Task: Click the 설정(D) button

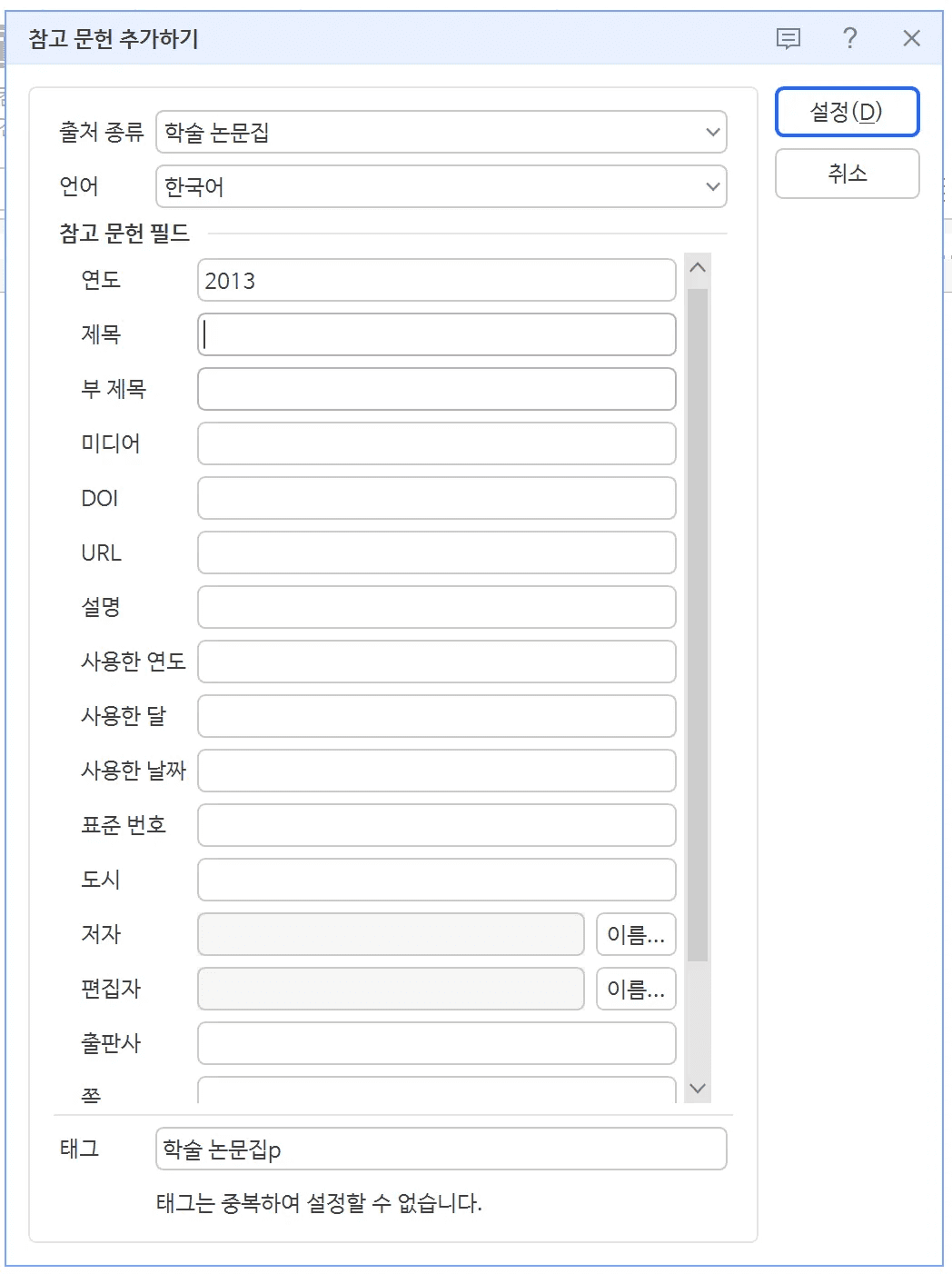Action: click(846, 111)
